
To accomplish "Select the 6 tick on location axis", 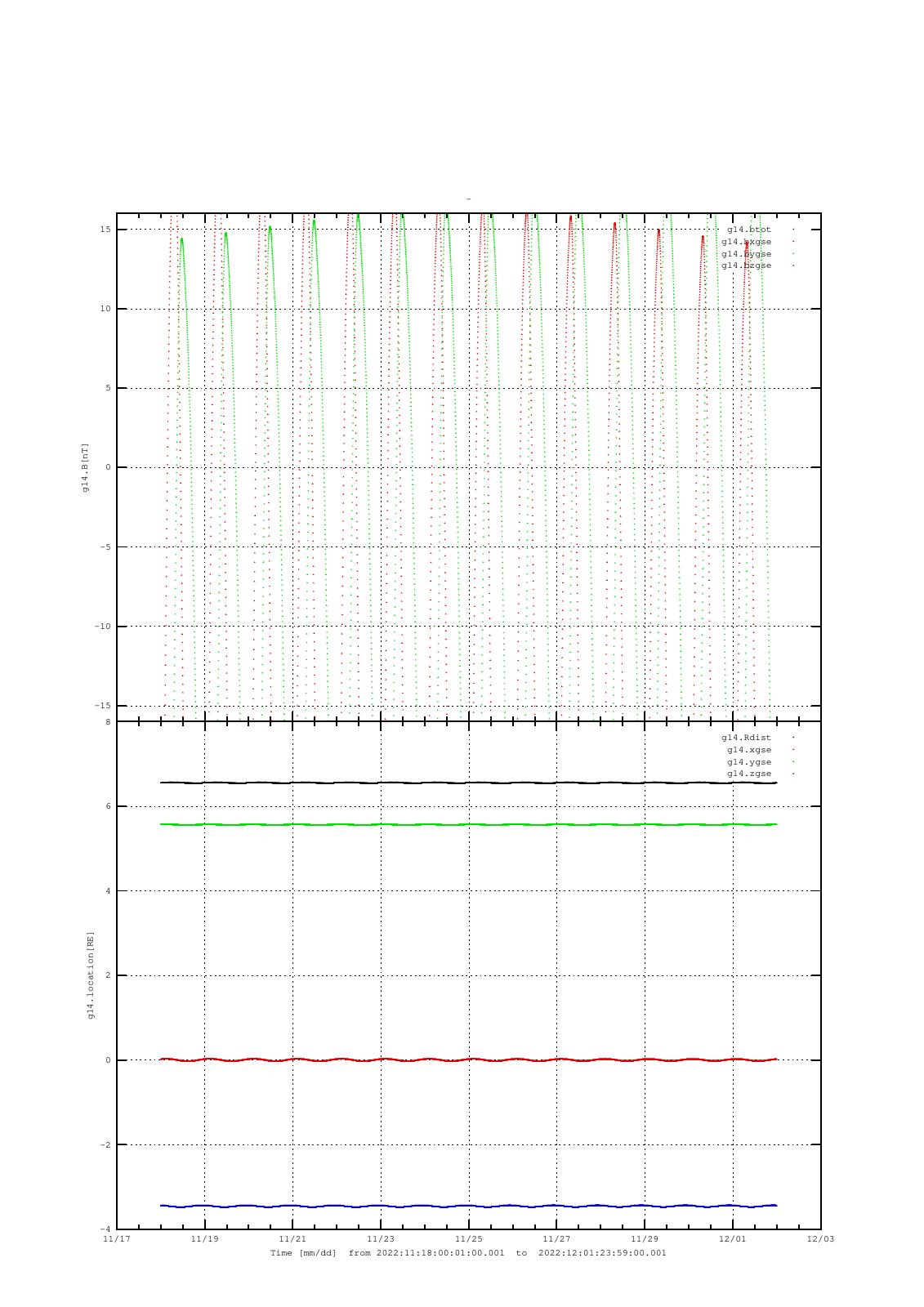I will pos(109,806).
